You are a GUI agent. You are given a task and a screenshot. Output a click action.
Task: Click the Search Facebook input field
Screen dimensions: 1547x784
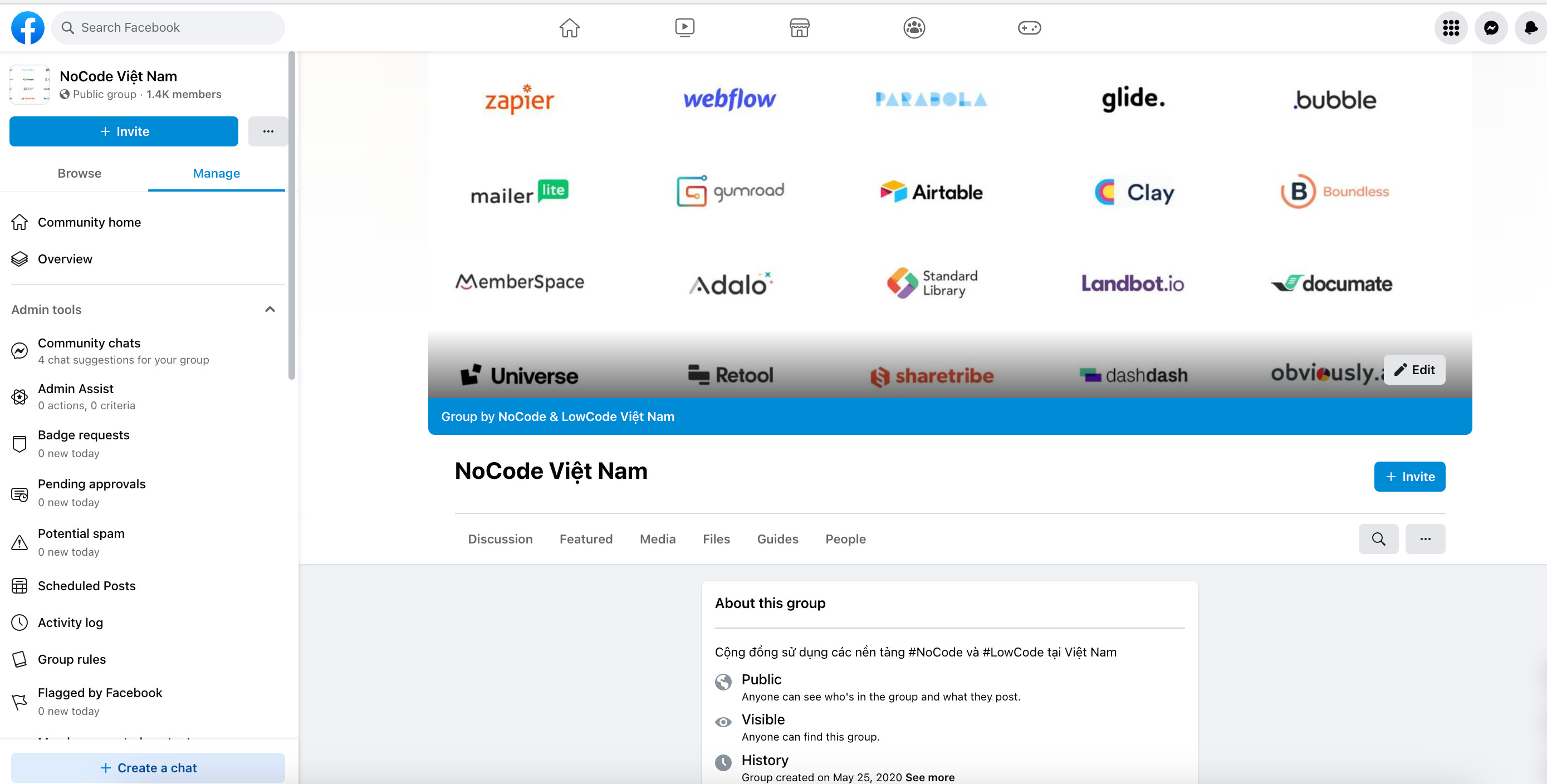[x=168, y=28]
